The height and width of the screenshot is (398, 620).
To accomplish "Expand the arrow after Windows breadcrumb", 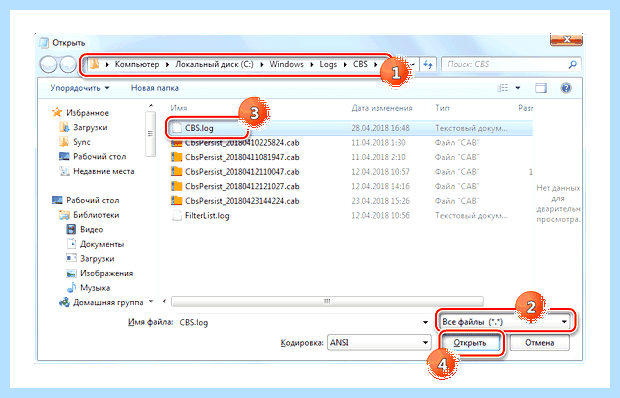I will [311, 64].
